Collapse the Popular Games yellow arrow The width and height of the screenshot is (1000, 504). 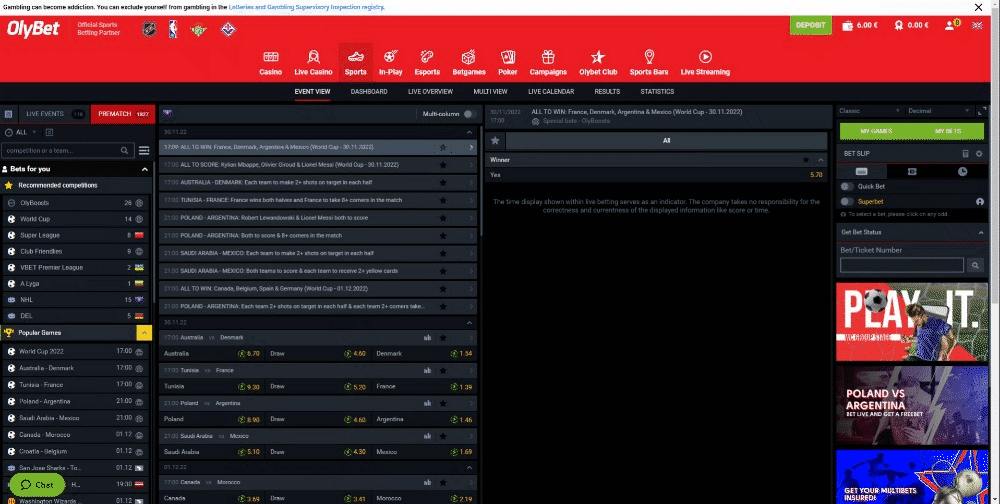click(x=144, y=333)
